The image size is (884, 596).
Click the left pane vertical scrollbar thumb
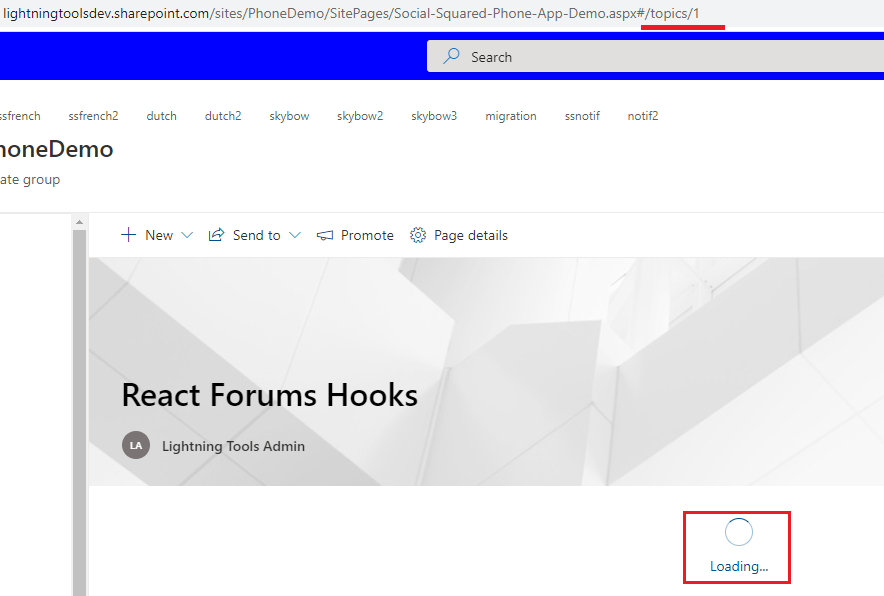click(x=80, y=420)
